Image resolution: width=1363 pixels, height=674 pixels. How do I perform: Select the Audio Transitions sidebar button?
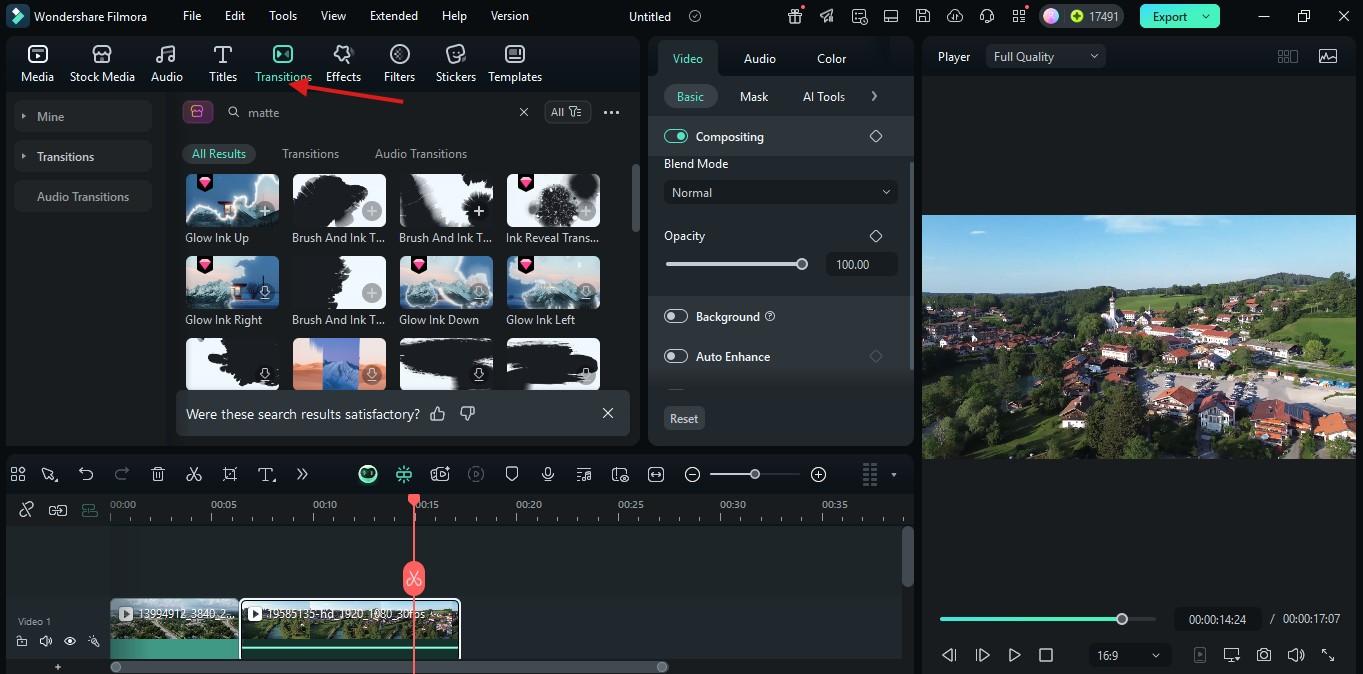click(83, 196)
